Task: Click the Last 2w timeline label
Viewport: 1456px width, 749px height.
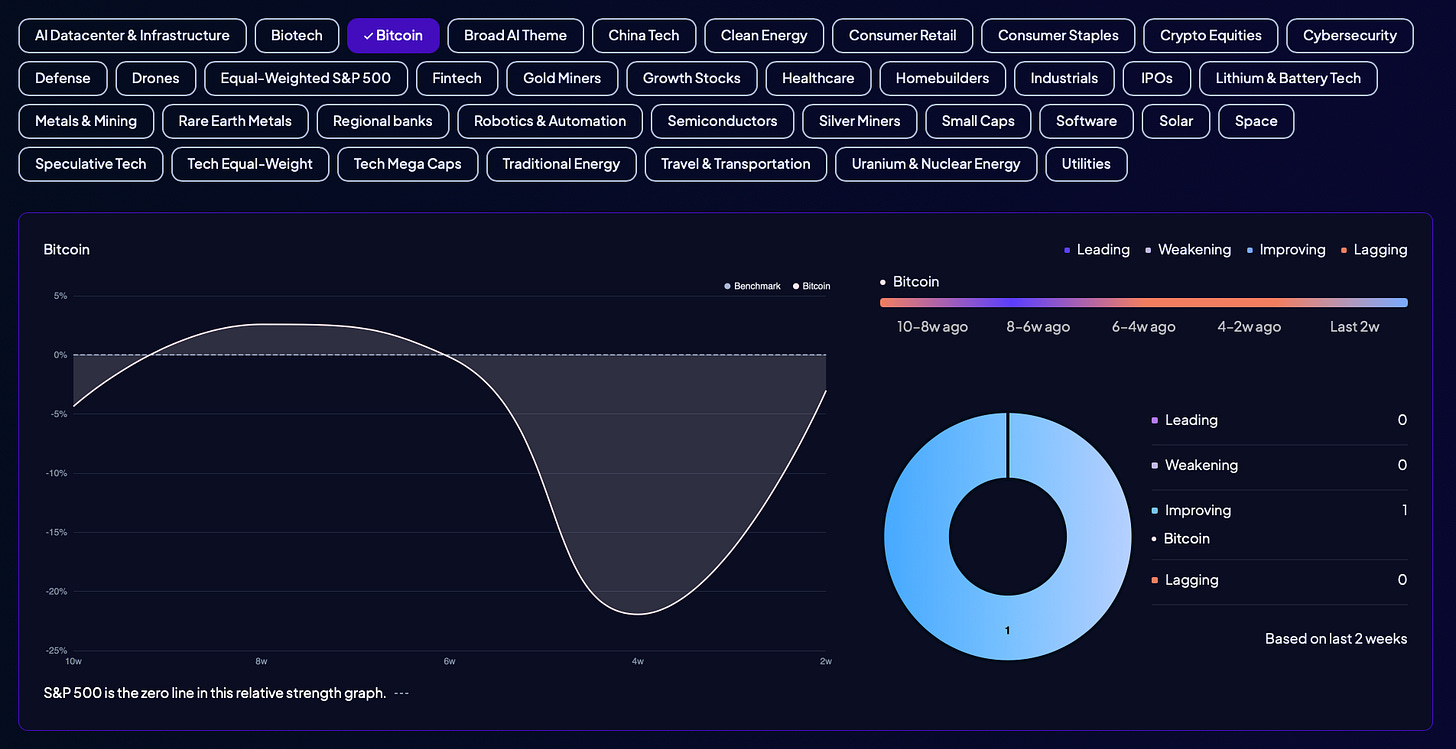Action: point(1354,327)
